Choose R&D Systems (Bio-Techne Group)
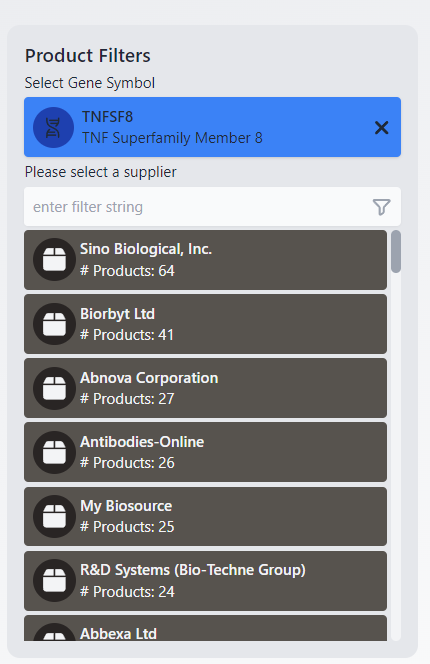This screenshot has width=430, height=664. click(205, 581)
